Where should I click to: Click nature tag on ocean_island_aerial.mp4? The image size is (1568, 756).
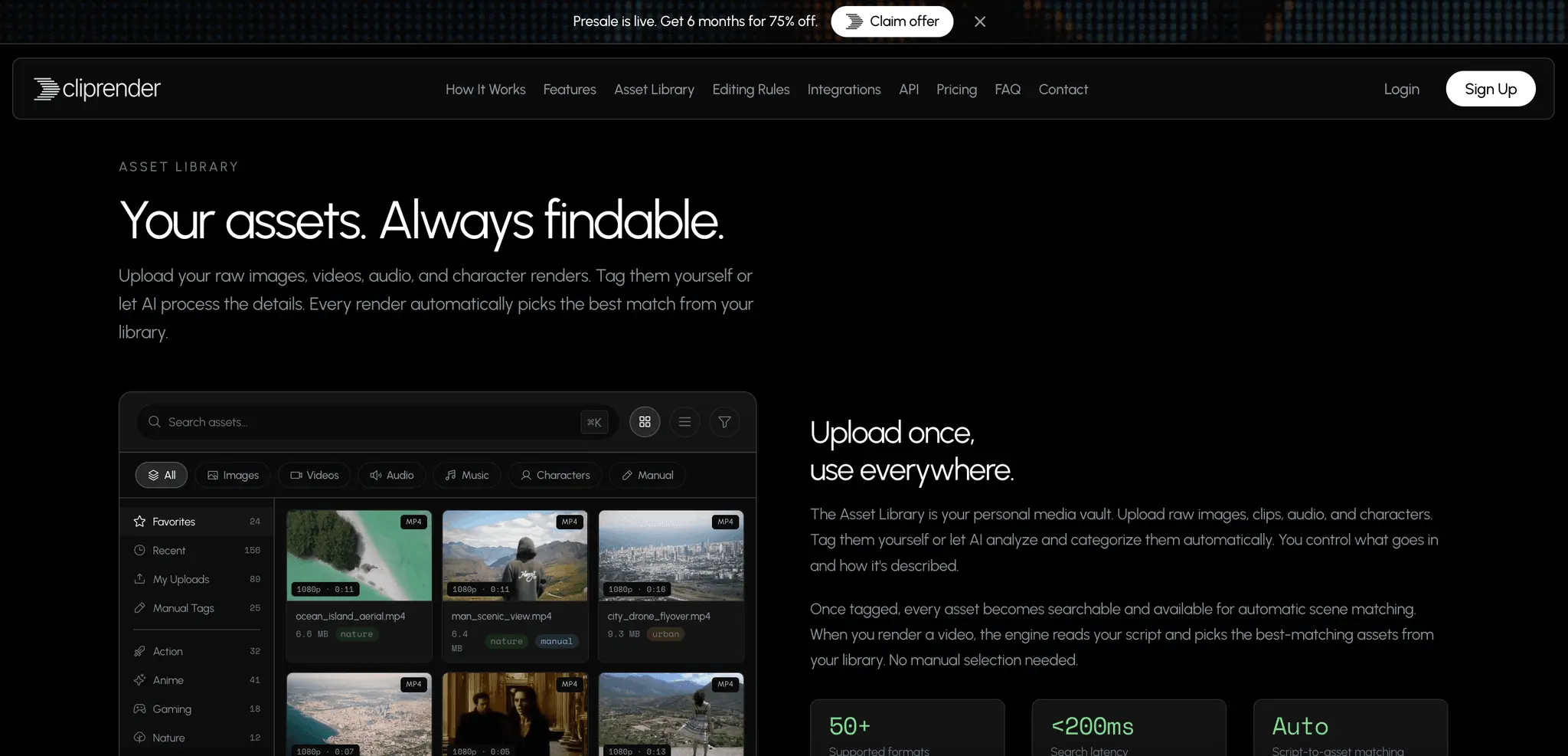tap(357, 634)
